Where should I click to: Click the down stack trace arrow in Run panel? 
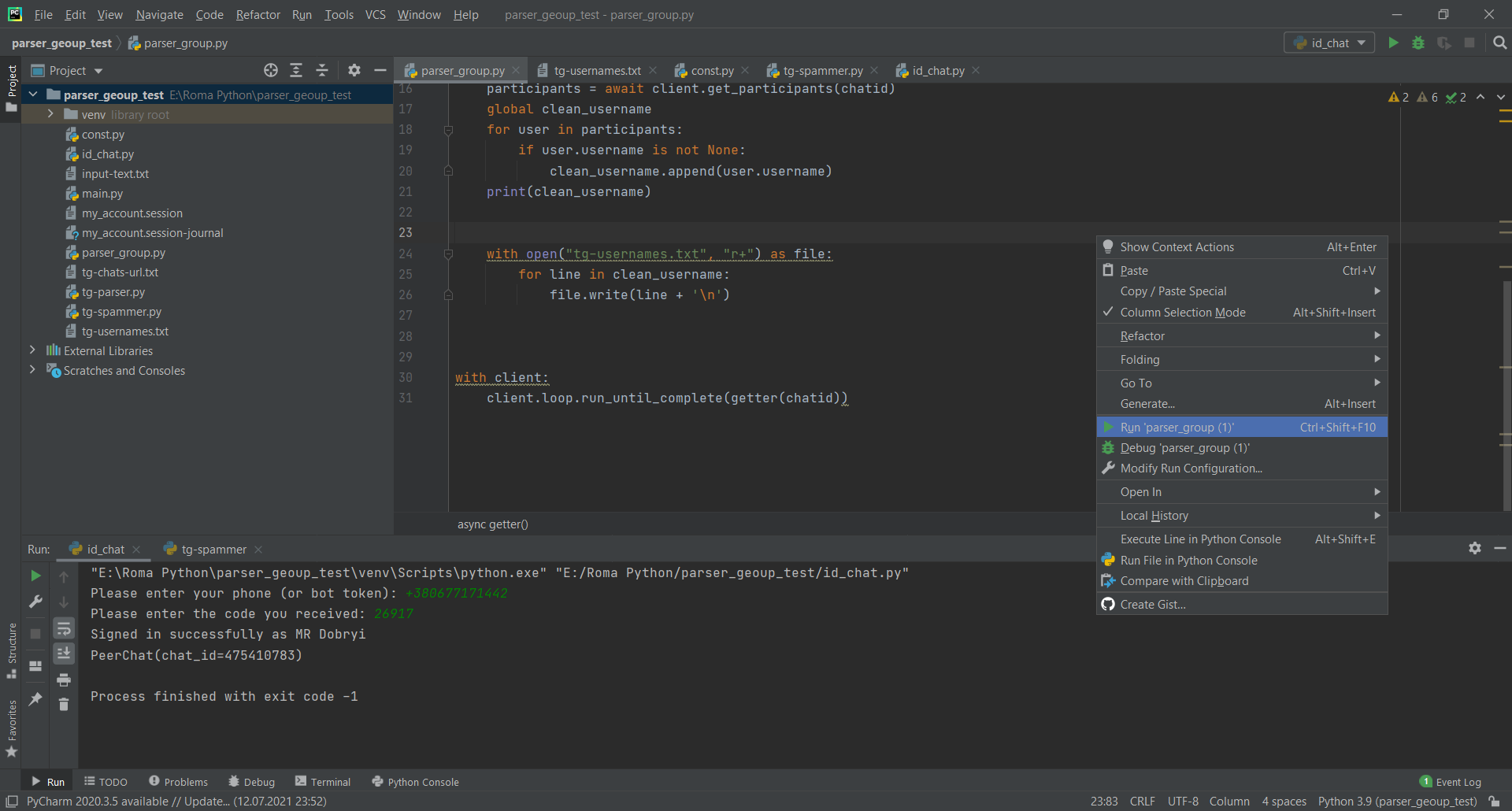click(x=64, y=602)
